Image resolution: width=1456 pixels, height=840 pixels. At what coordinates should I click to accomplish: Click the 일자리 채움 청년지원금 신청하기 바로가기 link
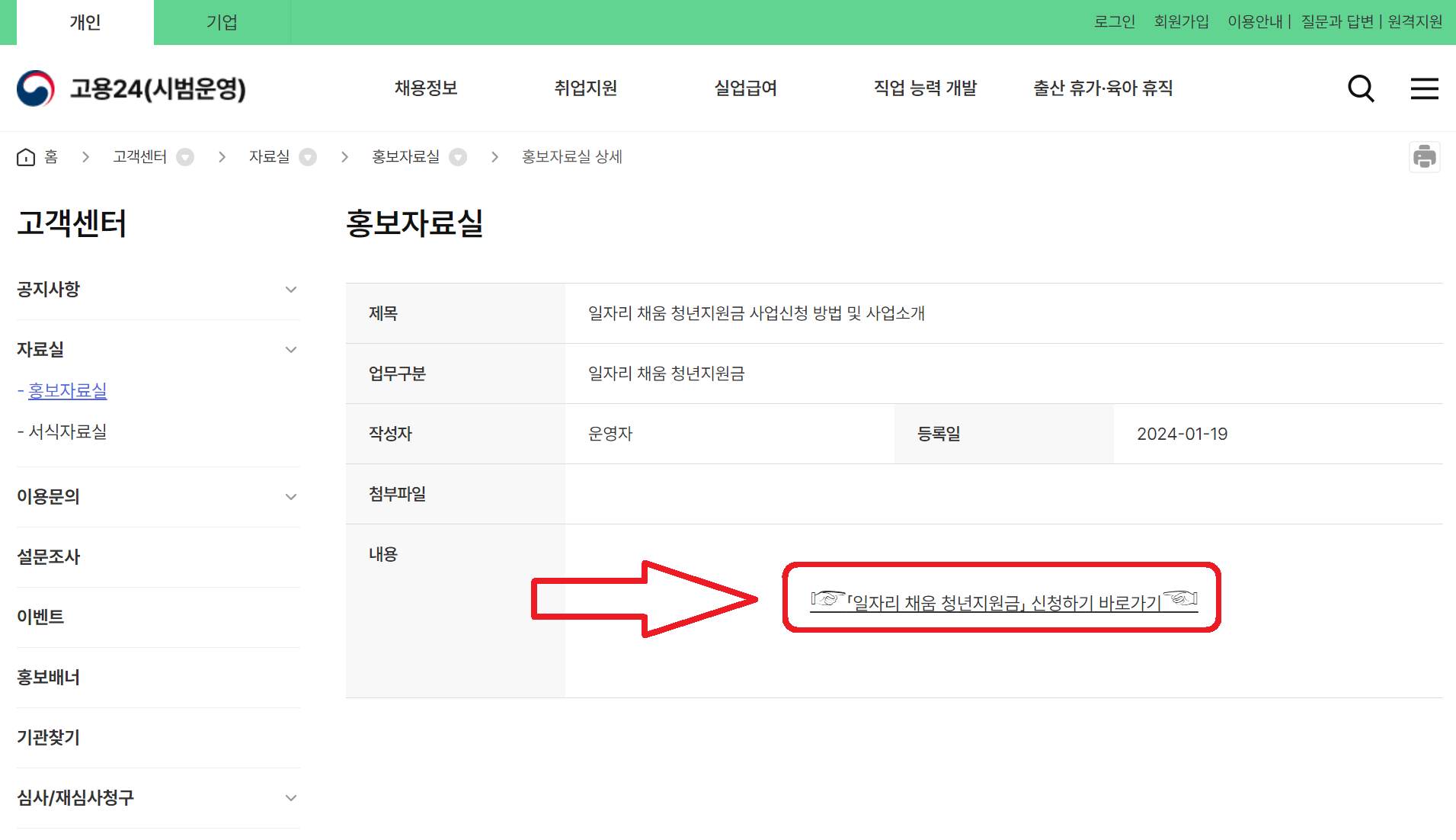tap(1001, 600)
